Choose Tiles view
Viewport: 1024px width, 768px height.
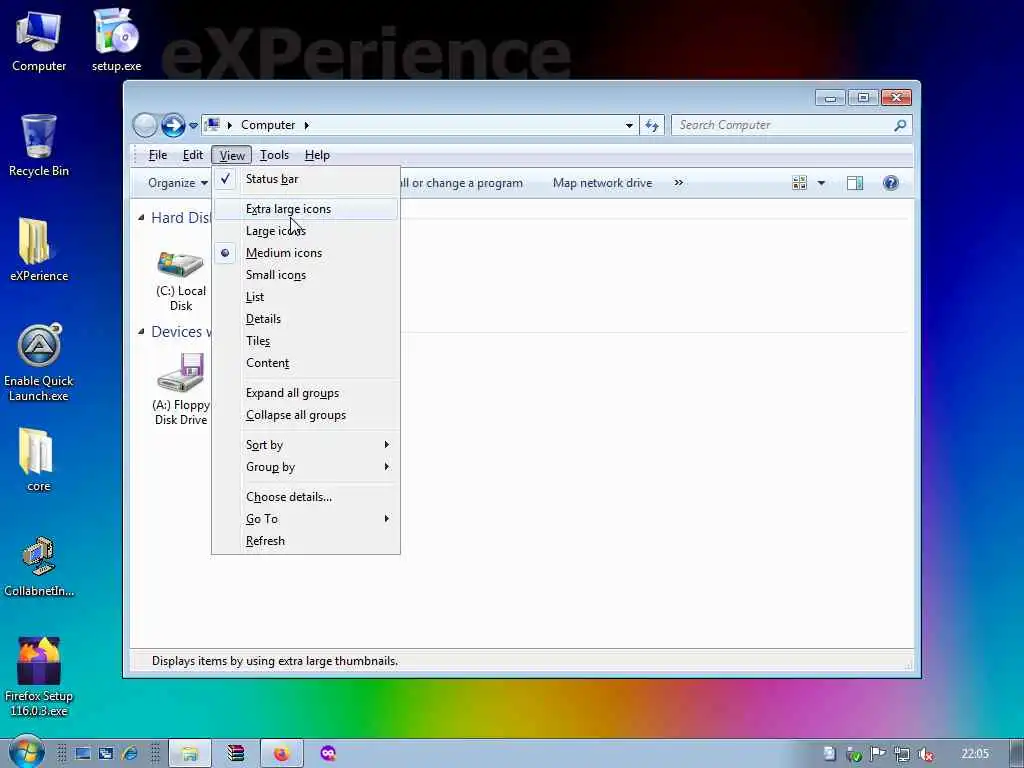pyautogui.click(x=306, y=341)
